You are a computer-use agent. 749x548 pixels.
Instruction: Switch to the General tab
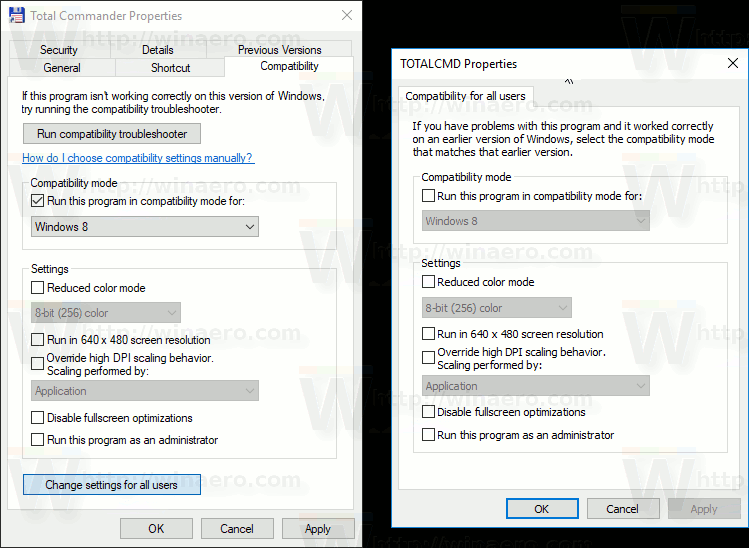[x=62, y=68]
